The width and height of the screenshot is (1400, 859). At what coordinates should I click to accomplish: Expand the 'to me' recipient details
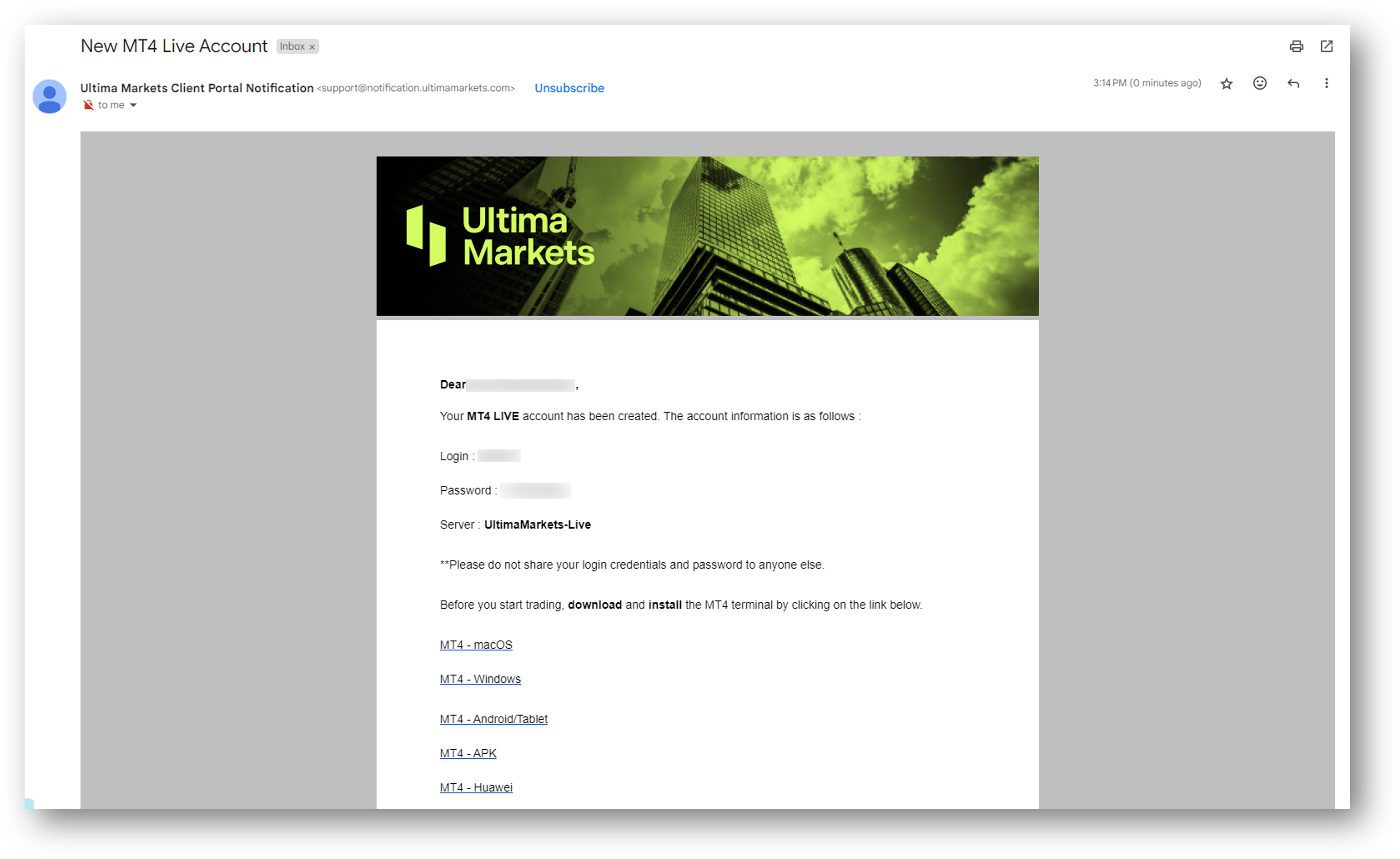tap(134, 105)
